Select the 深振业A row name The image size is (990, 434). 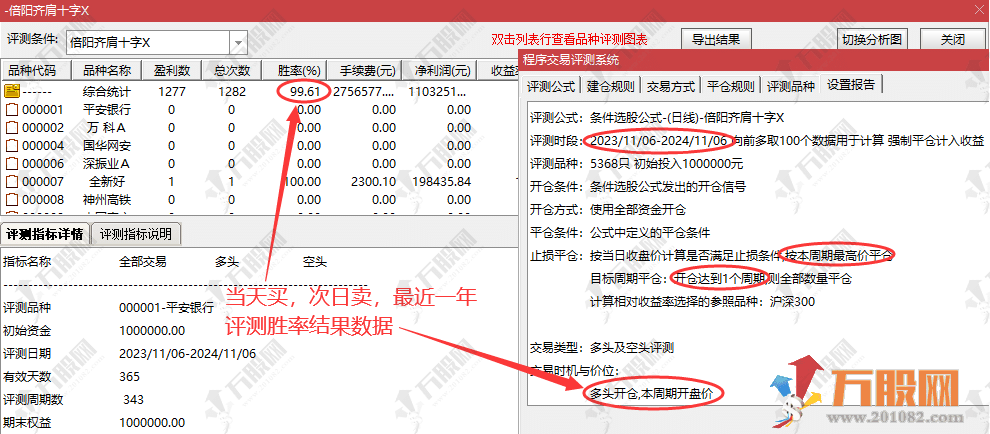click(x=107, y=164)
